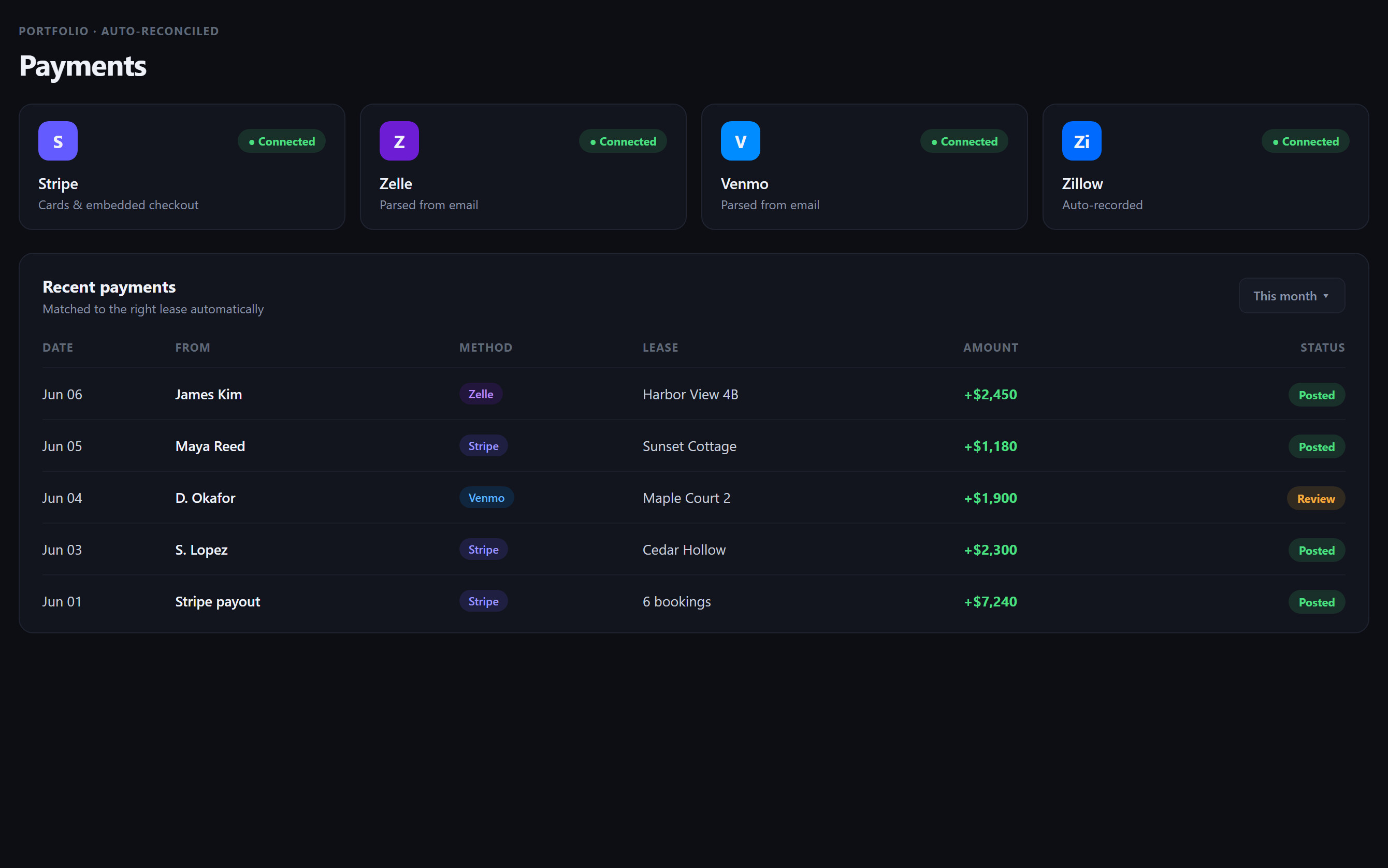Click the LEASE column header
Image resolution: width=1388 pixels, height=868 pixels.
click(x=660, y=348)
